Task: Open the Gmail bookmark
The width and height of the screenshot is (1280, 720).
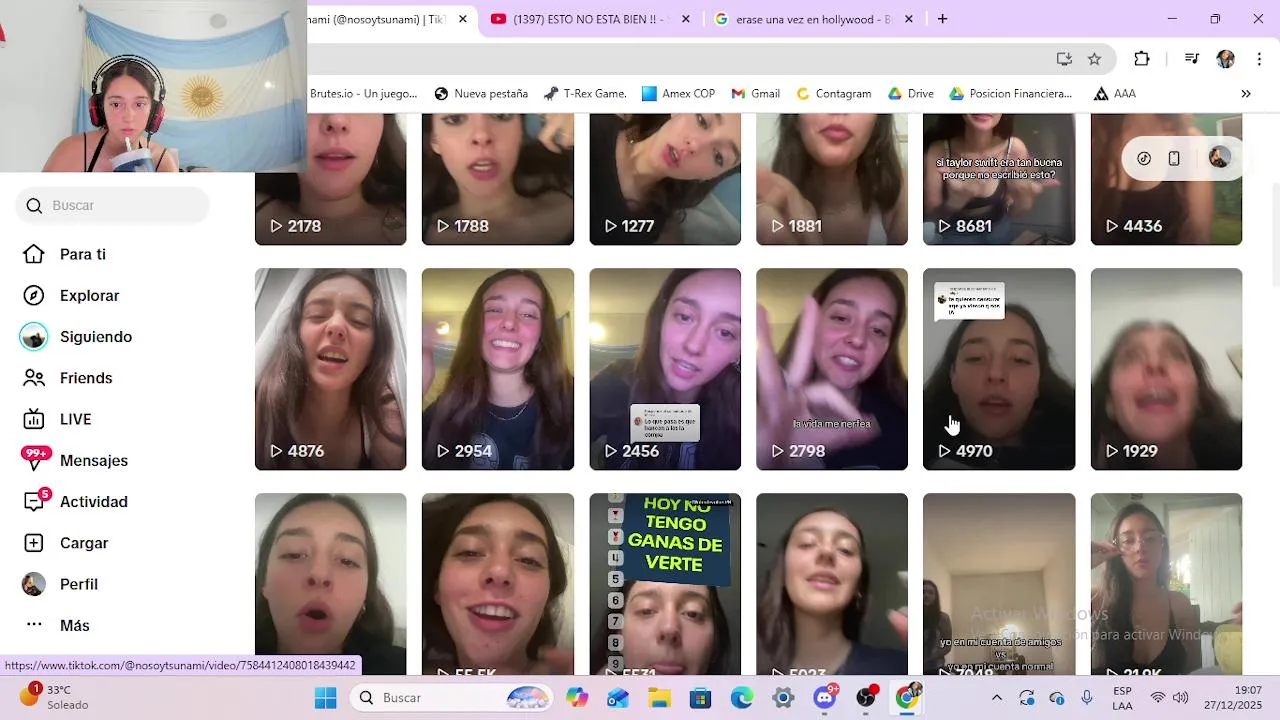Action: (755, 93)
